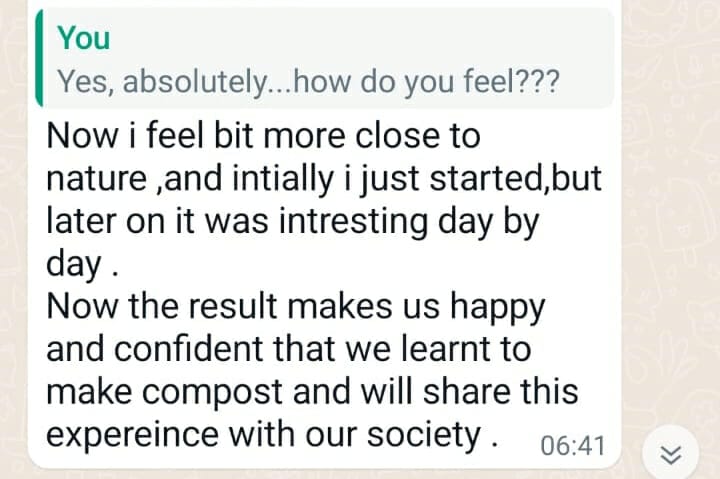Screen dimensions: 720x479
Task: Tap the "You" sender name in quote
Action: [83, 38]
